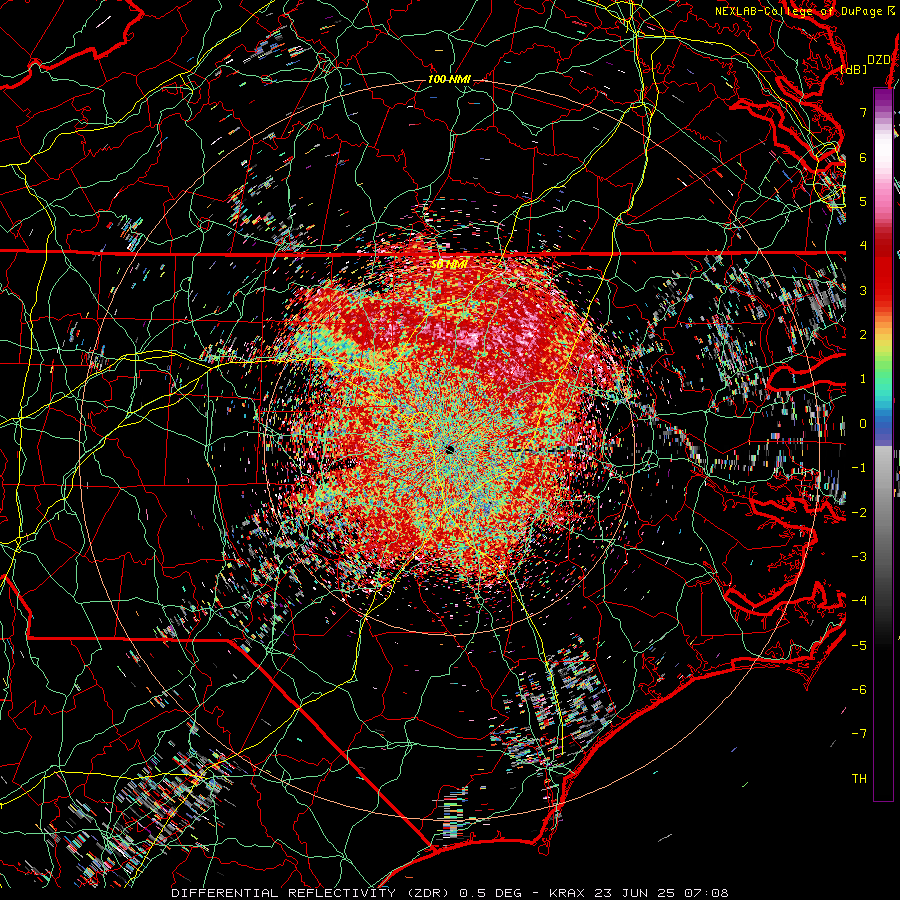Click the 5 value on the color scale
Screen dimensions: 900x900
(x=863, y=201)
